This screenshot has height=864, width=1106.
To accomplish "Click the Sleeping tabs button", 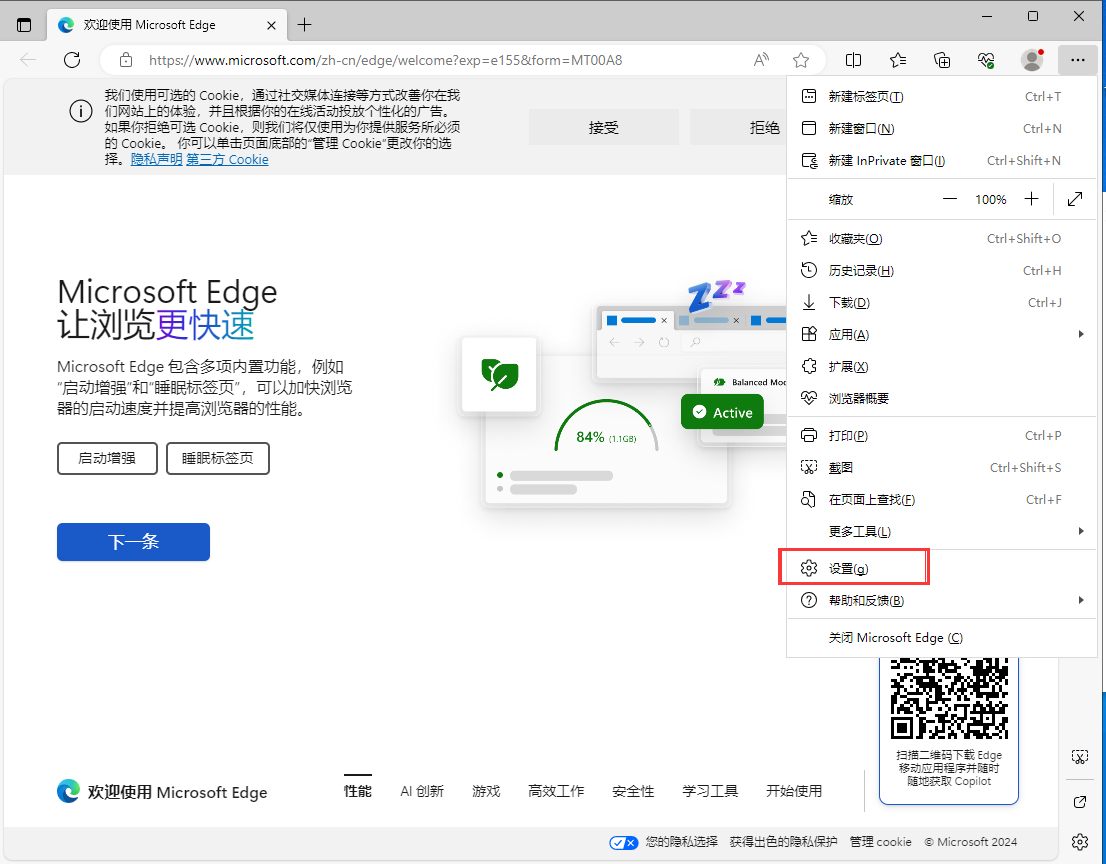I will tap(218, 458).
